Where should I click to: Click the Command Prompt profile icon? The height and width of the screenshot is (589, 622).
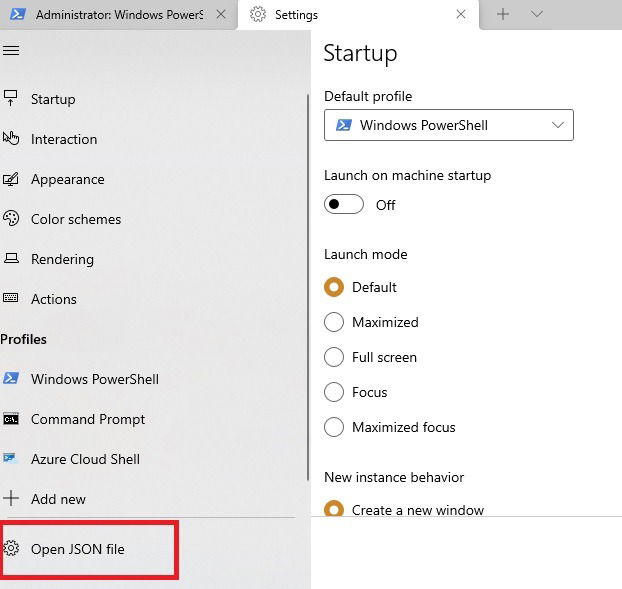pos(11,419)
